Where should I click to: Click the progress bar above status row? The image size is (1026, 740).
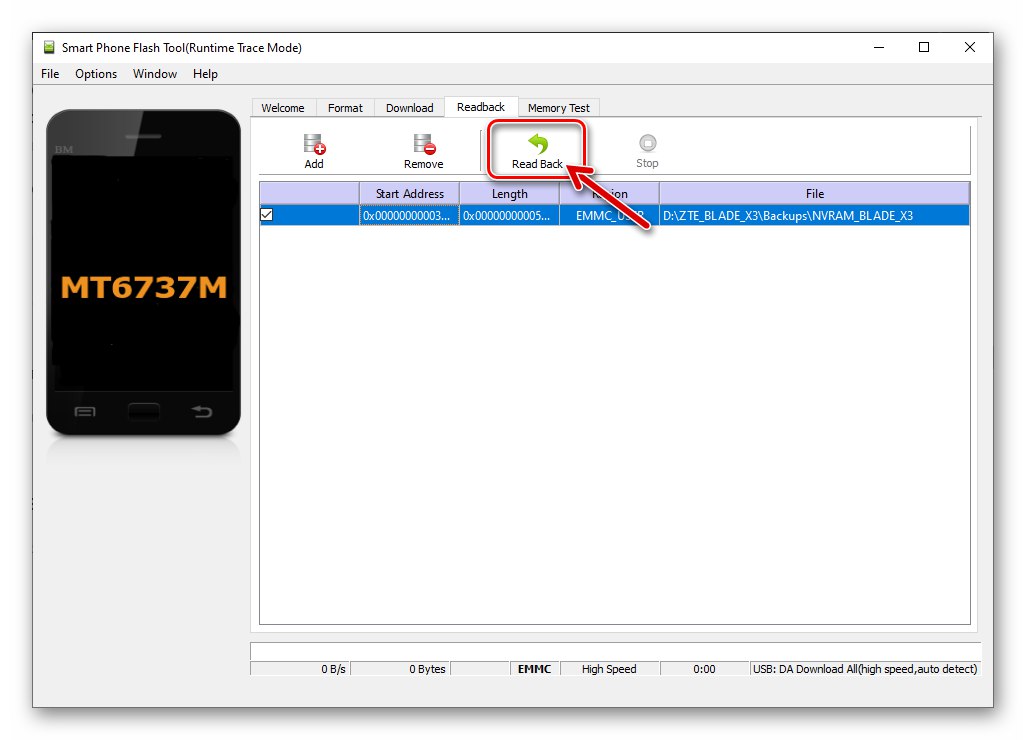tap(615, 652)
